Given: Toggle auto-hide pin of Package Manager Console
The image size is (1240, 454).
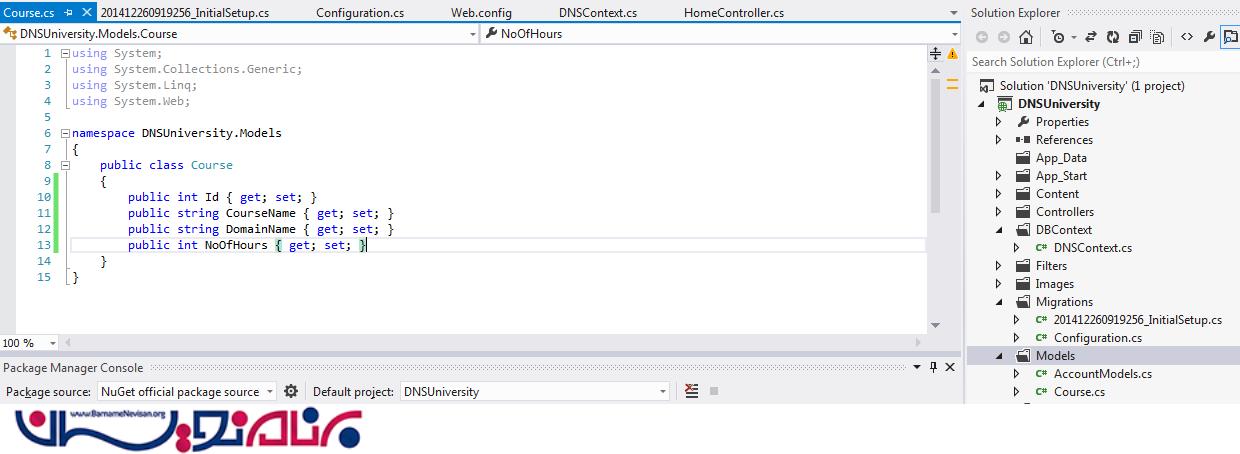Looking at the screenshot, I should [934, 367].
